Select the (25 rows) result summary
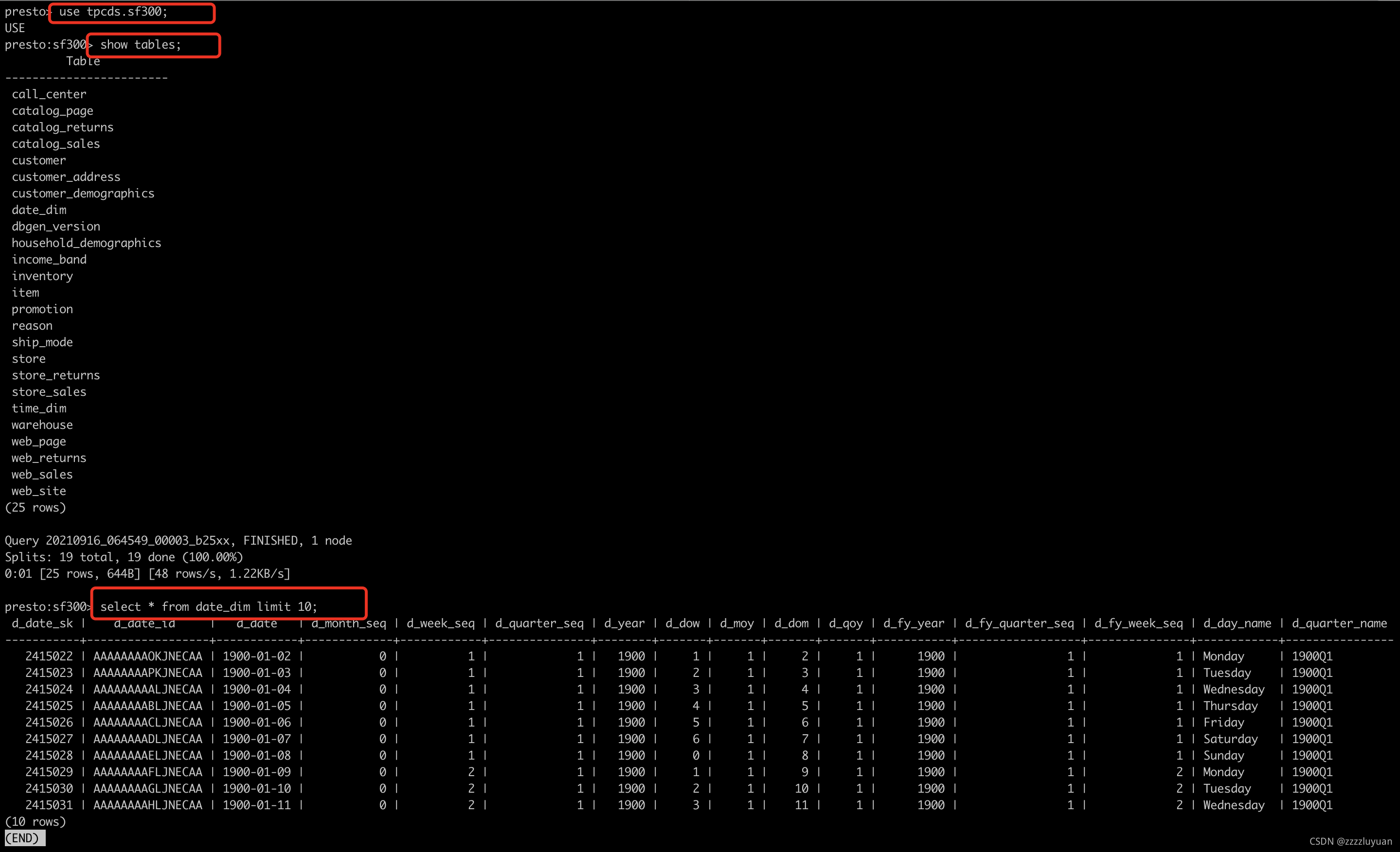1400x852 pixels. (x=35, y=507)
